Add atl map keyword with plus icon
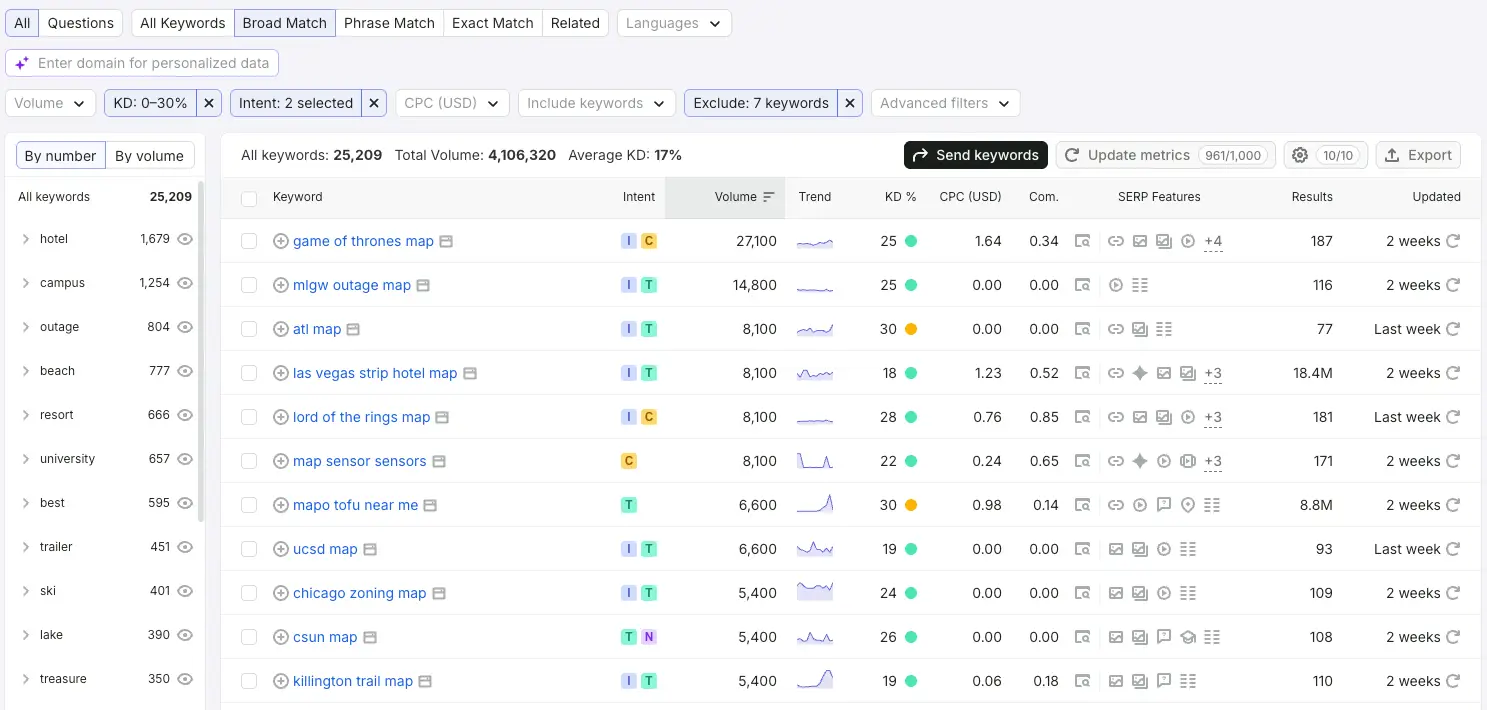The width and height of the screenshot is (1487, 710). coord(281,329)
